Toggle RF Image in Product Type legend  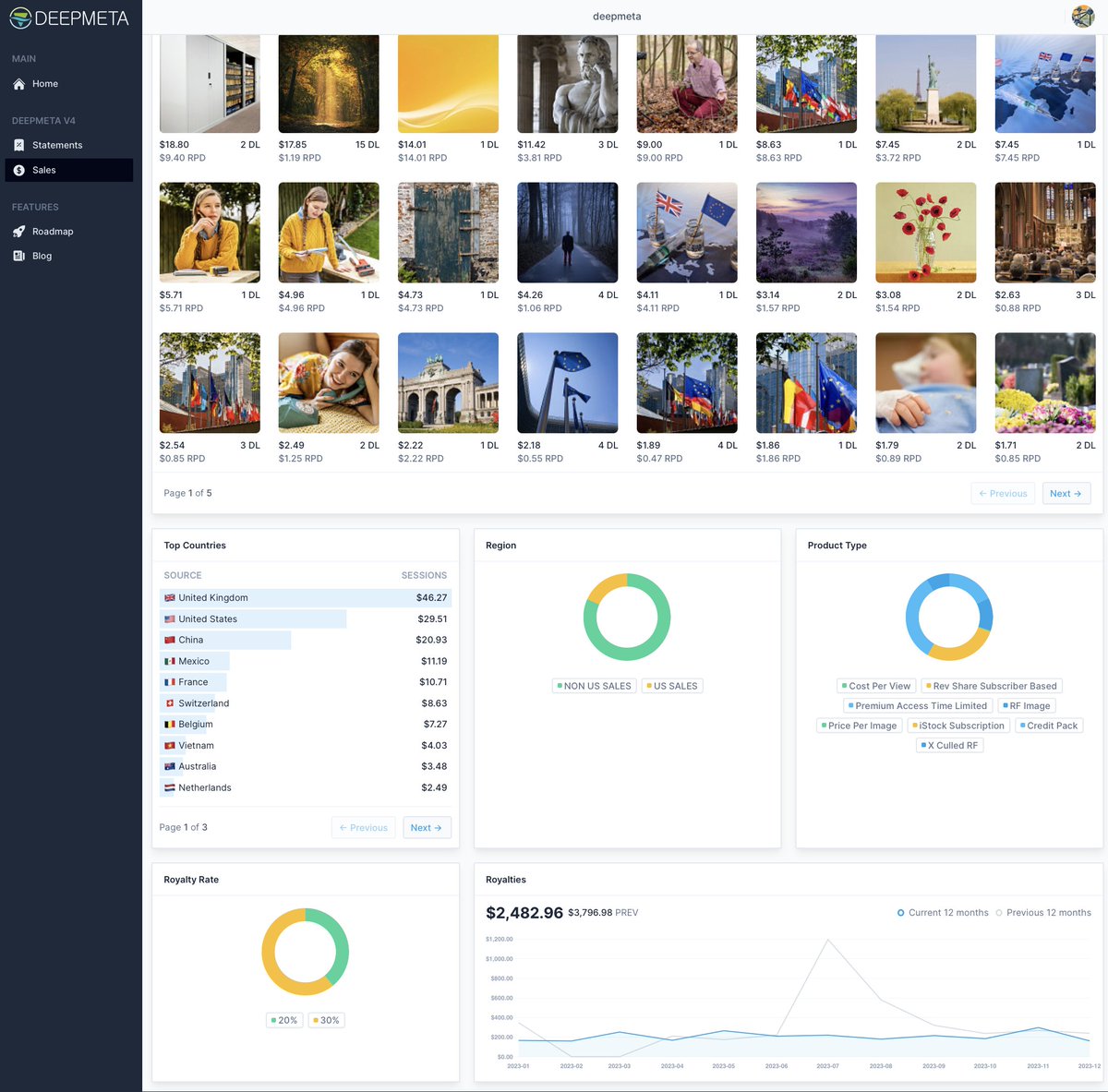pos(1026,705)
